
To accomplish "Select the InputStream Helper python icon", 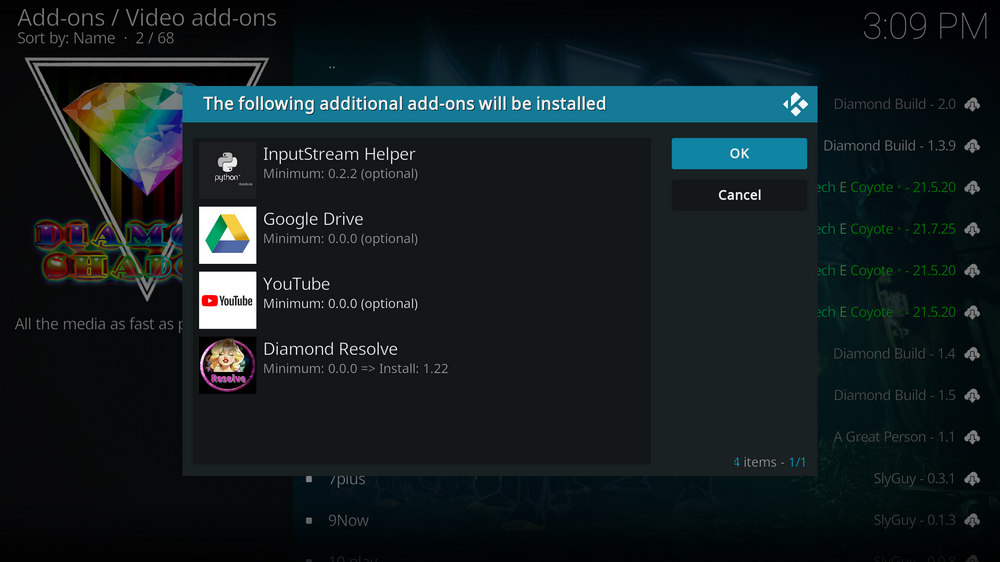I will coord(228,170).
